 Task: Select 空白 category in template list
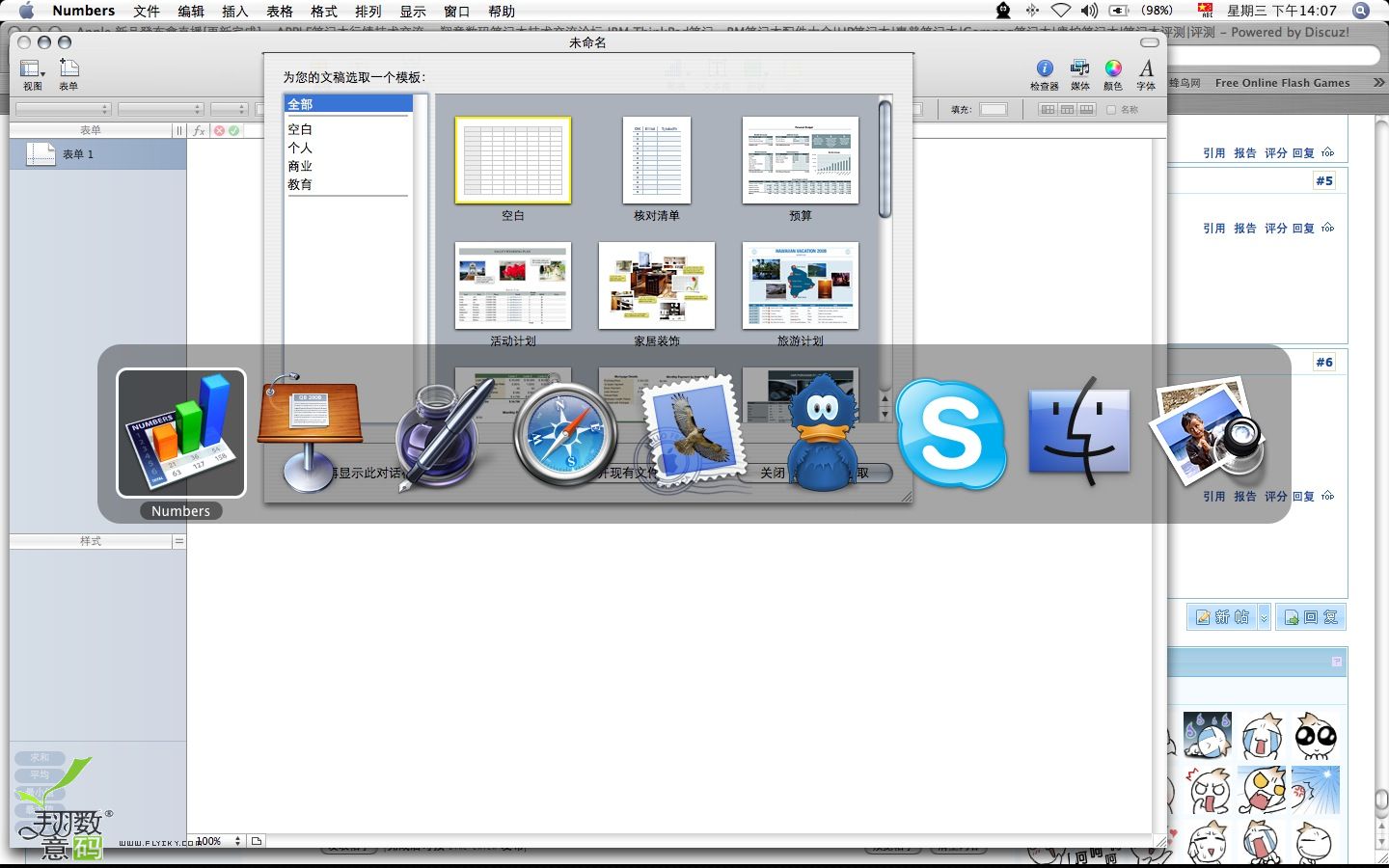[300, 129]
